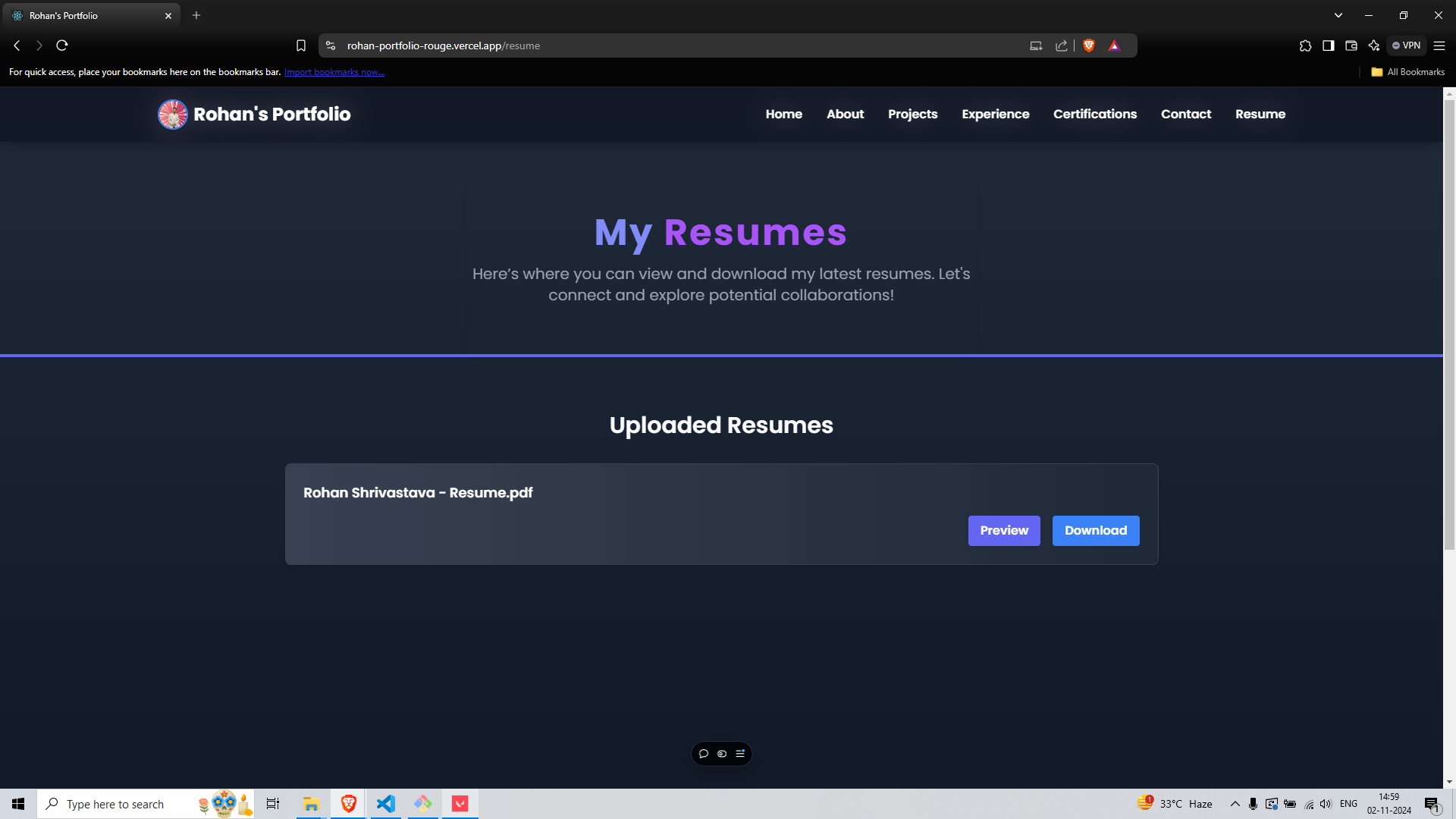1456x819 pixels.
Task: Click the page vertical scrollbar thumb
Action: (1449, 326)
